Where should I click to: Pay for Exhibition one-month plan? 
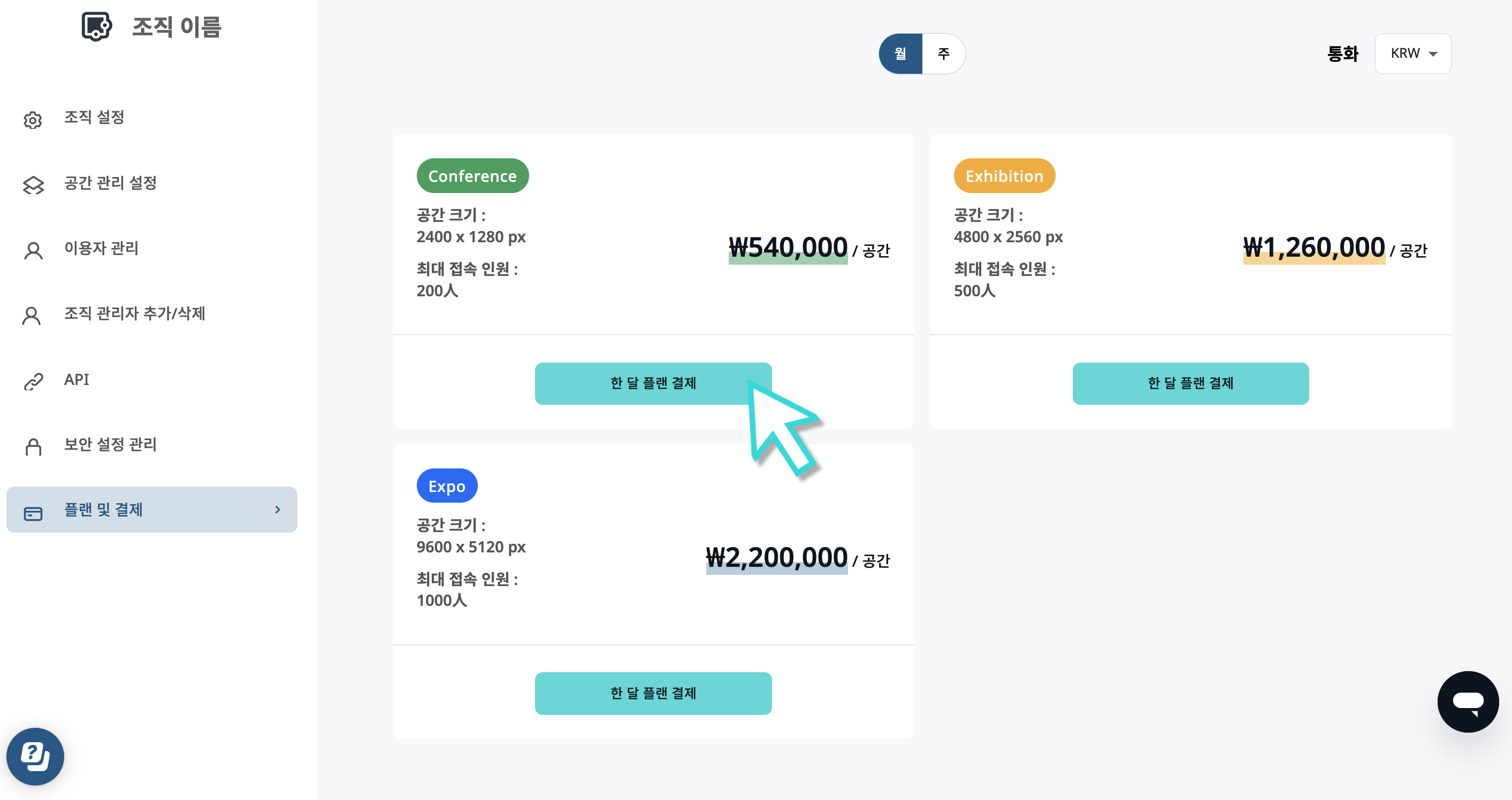1190,383
